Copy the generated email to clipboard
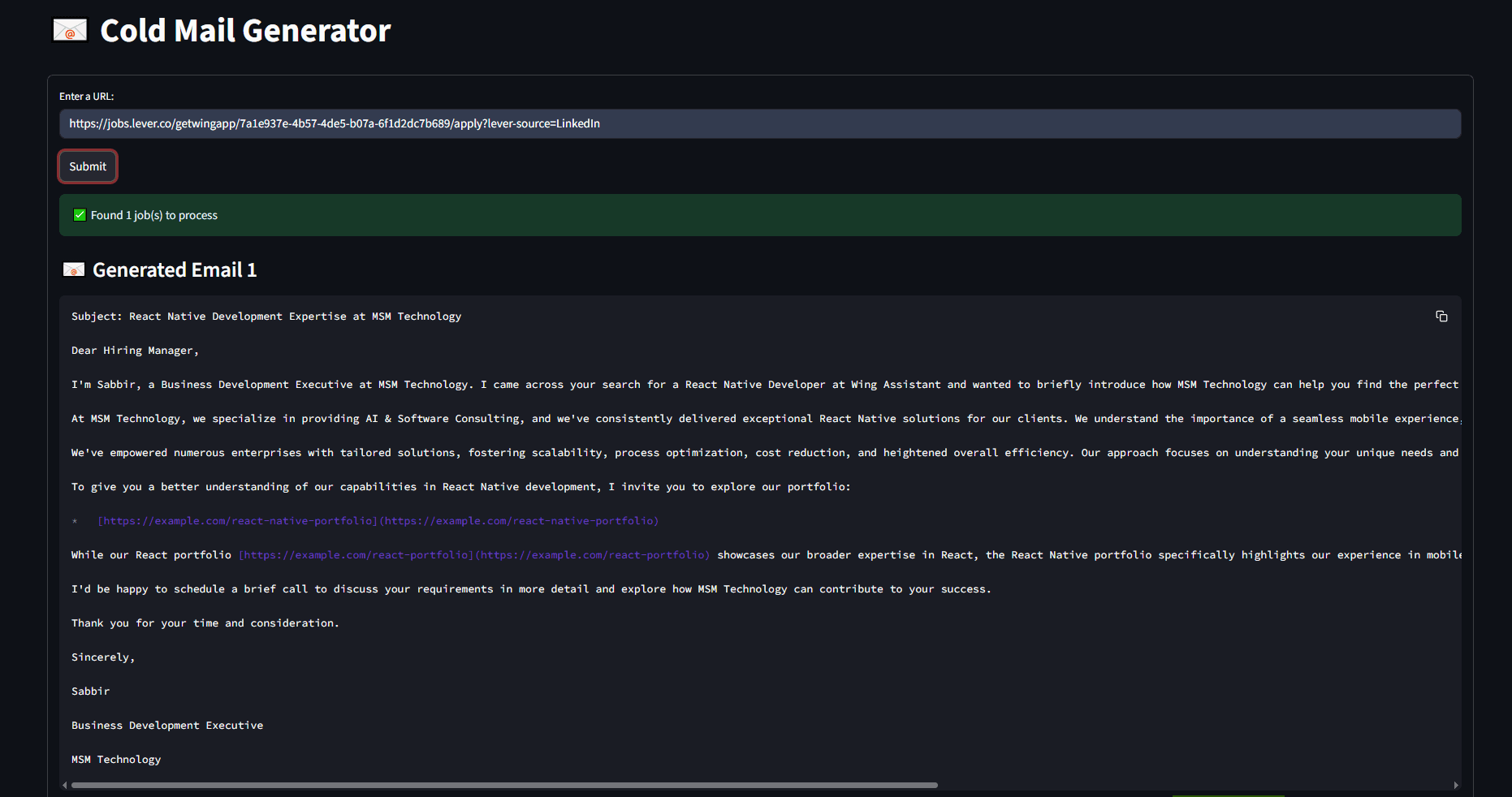Image resolution: width=1512 pixels, height=797 pixels. [x=1441, y=317]
